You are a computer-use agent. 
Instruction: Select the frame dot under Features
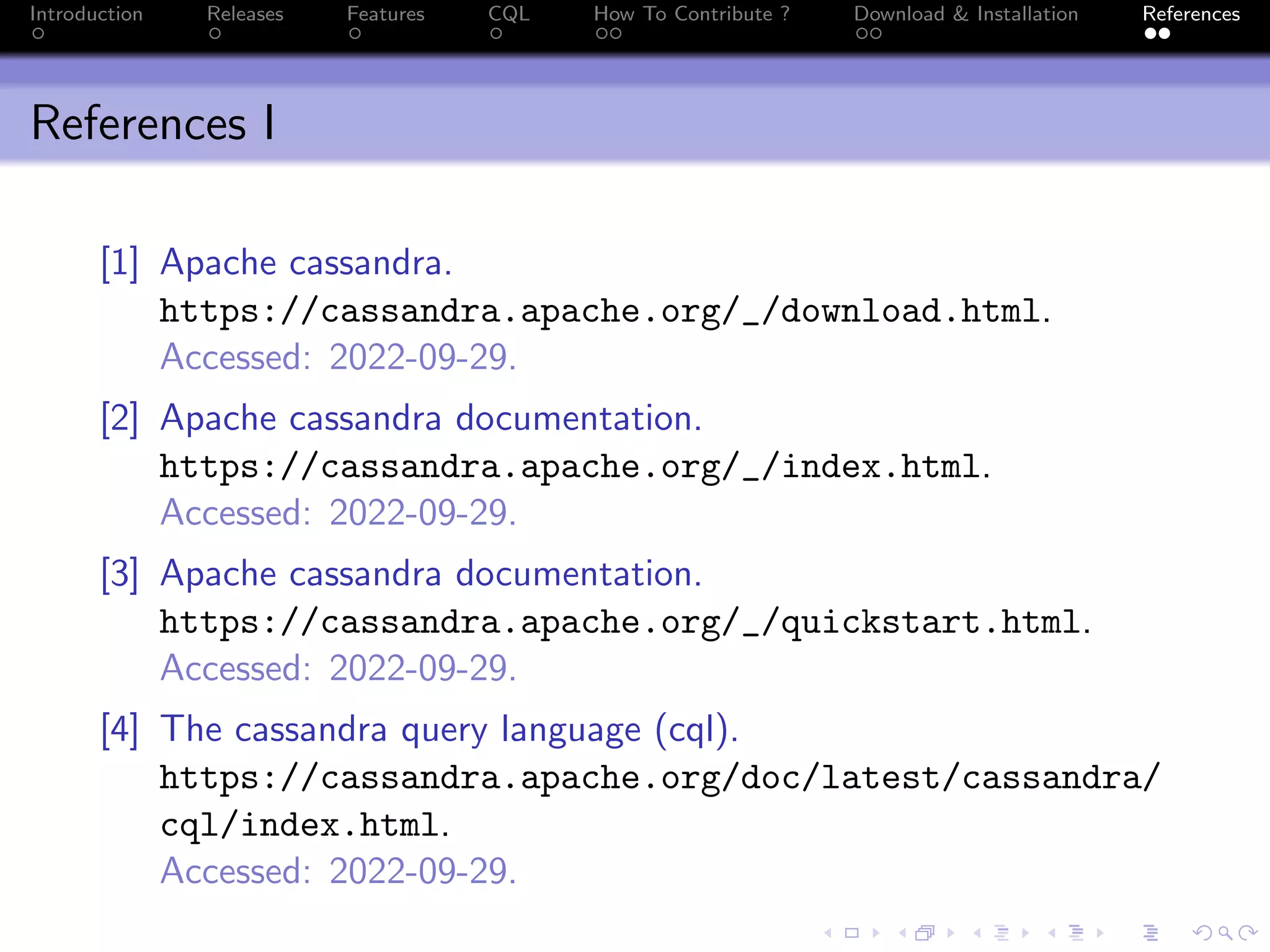(355, 33)
